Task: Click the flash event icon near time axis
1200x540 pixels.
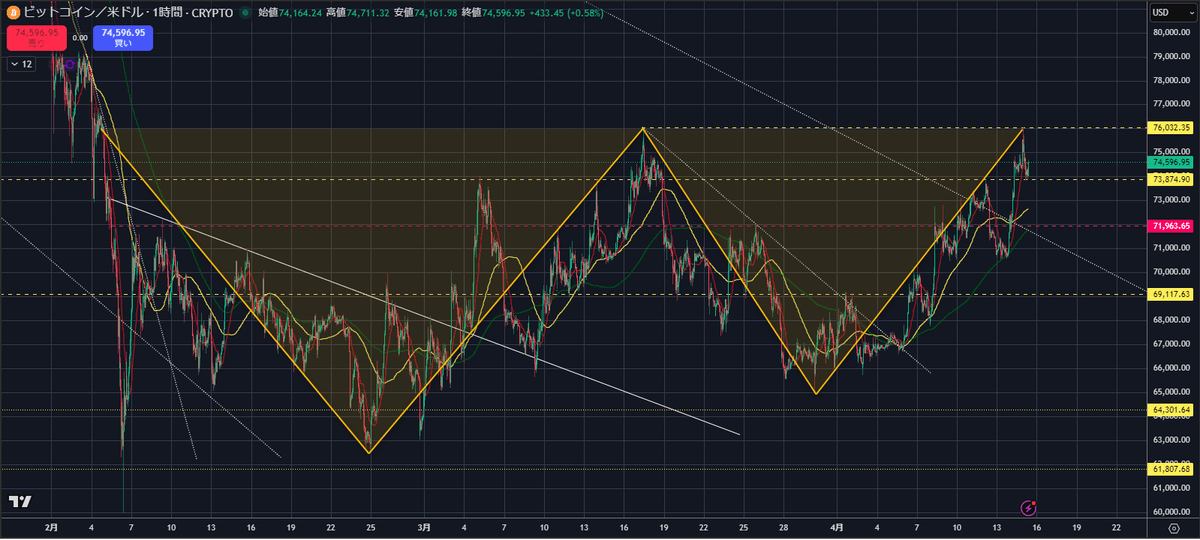Action: pyautogui.click(x=1028, y=509)
